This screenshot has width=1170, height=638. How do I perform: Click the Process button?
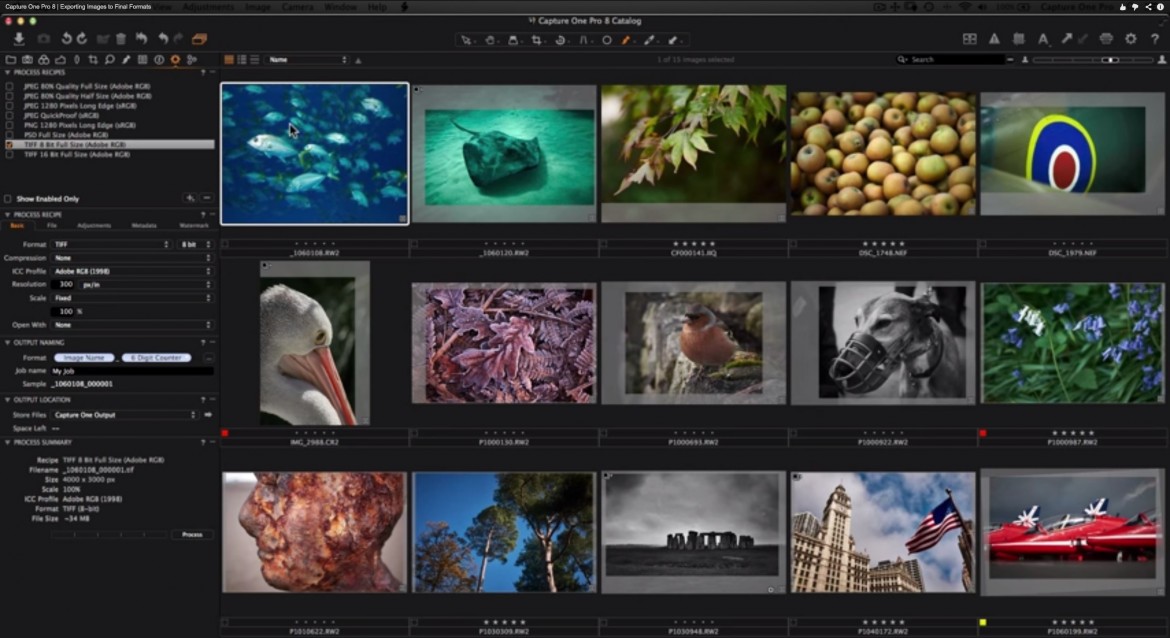click(x=192, y=534)
